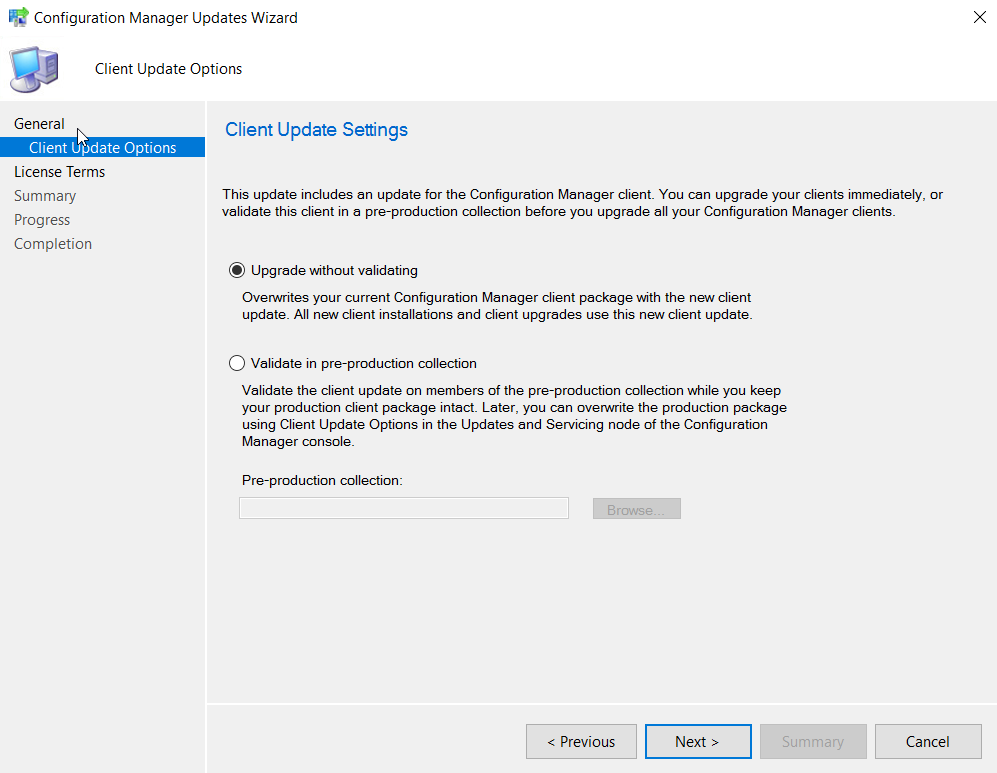
Task: Open the License Terms step
Action: pos(60,172)
